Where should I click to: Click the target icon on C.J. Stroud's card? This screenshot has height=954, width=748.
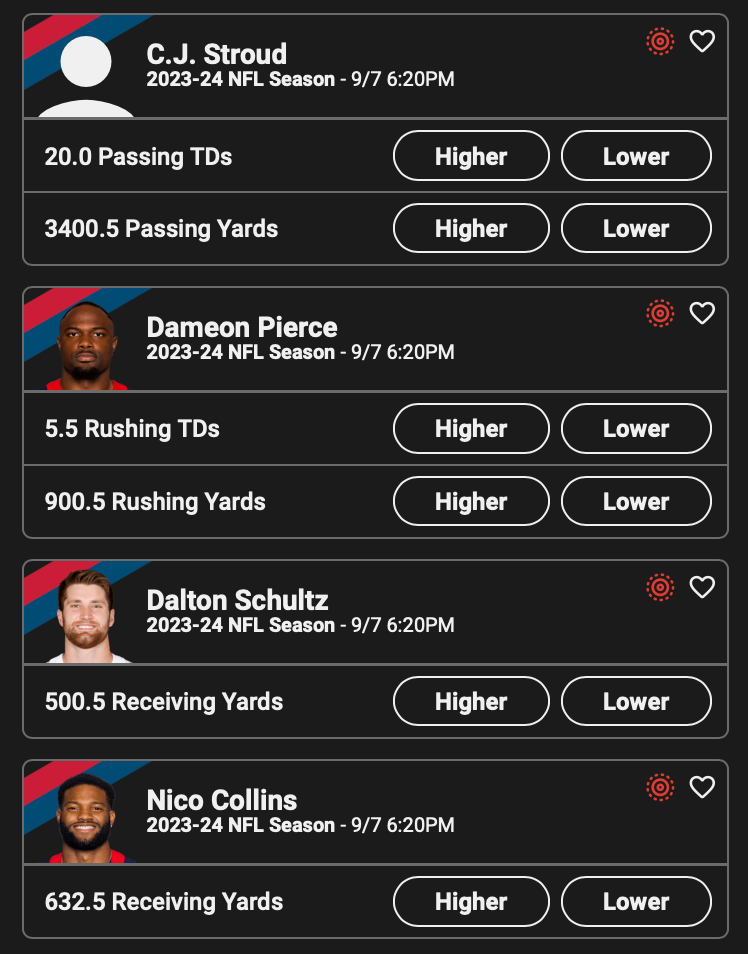(660, 41)
